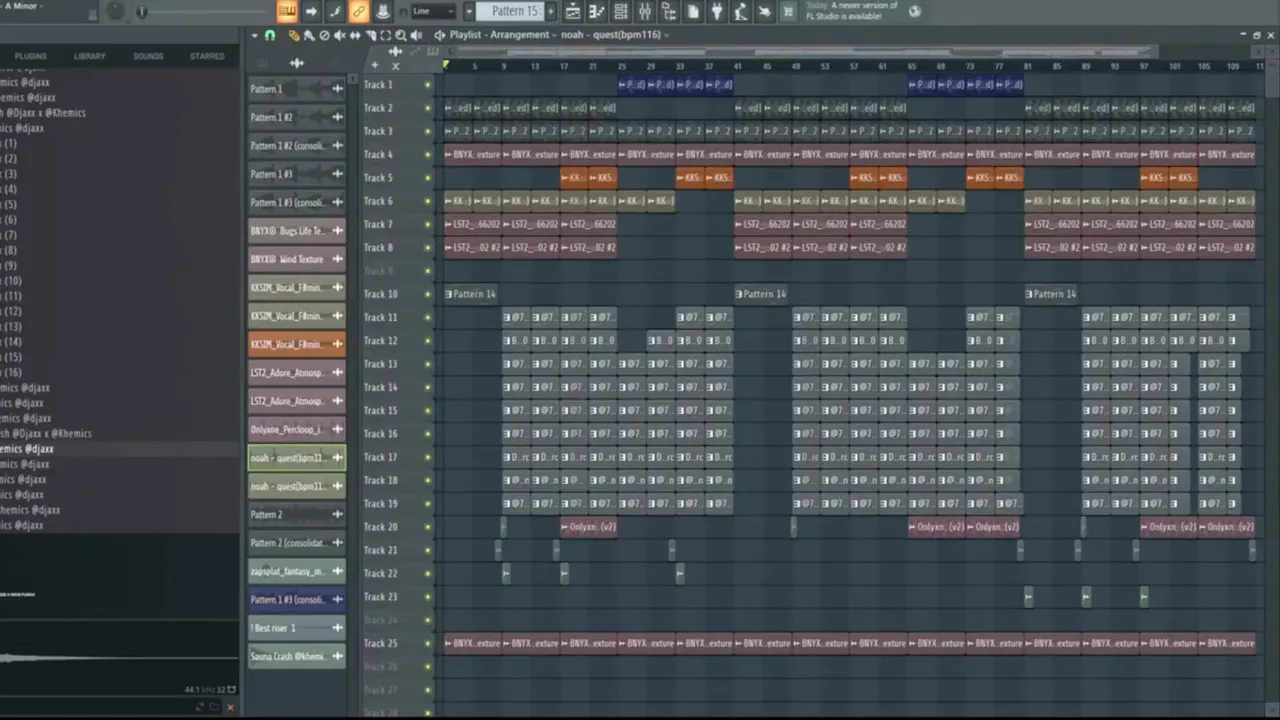
Task: Click the stamp tool icon in top toolbar
Action: (382, 11)
